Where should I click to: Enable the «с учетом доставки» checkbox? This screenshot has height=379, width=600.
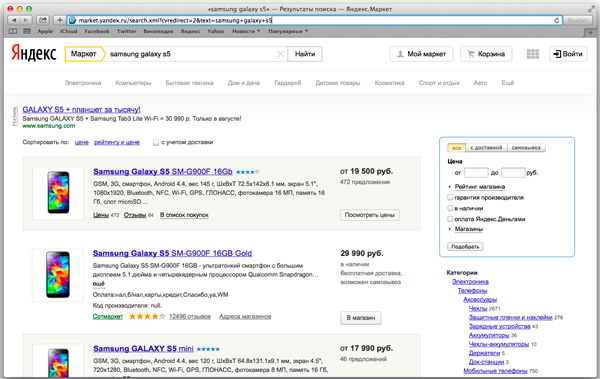tap(156, 142)
